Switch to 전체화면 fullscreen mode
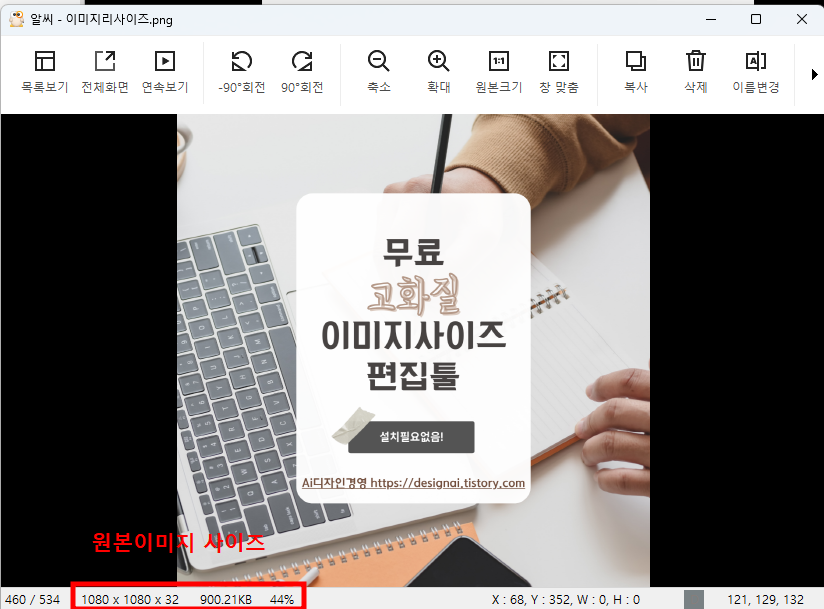 click(105, 72)
